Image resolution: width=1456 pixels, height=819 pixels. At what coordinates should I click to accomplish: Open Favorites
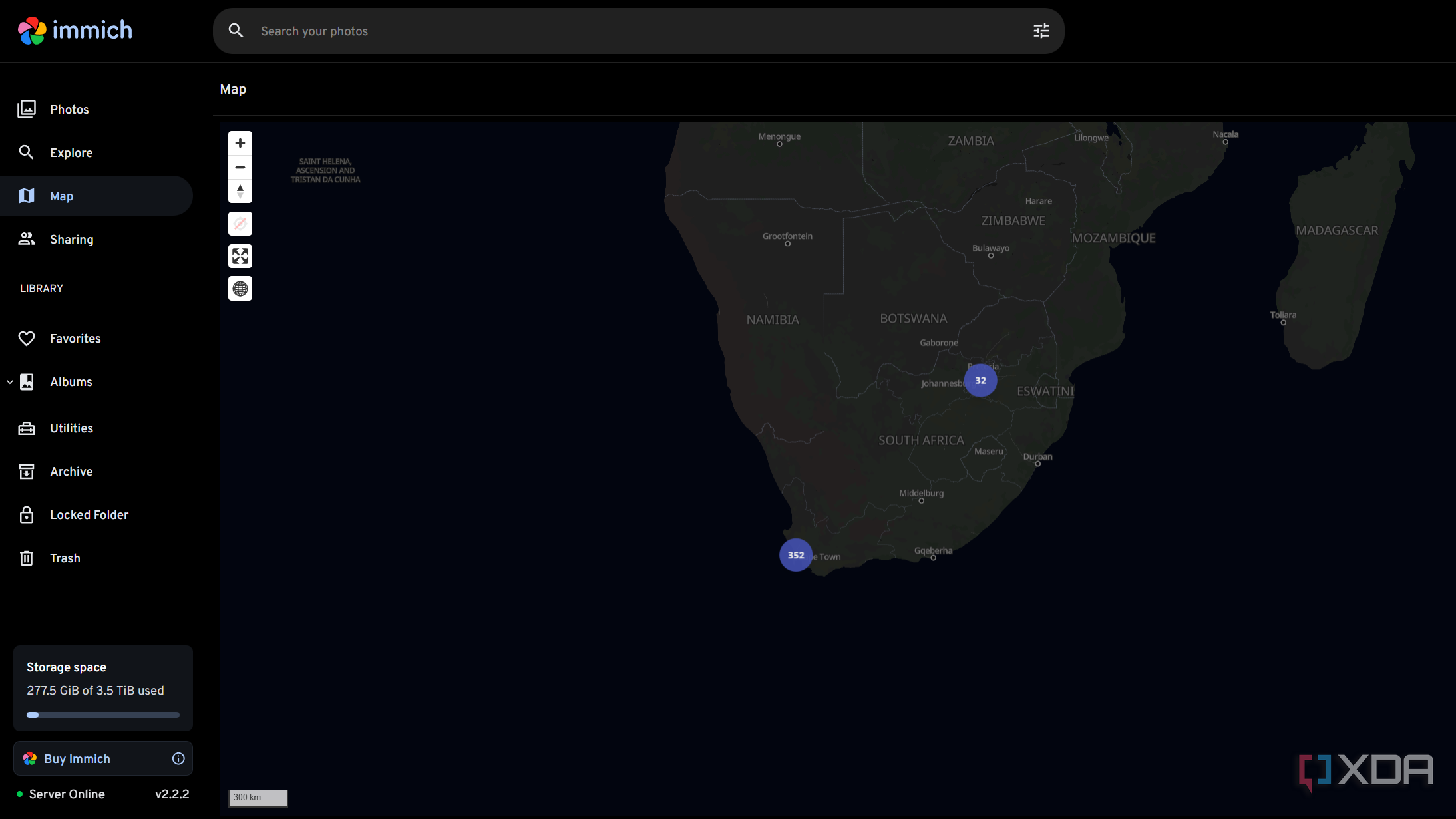pos(96,338)
